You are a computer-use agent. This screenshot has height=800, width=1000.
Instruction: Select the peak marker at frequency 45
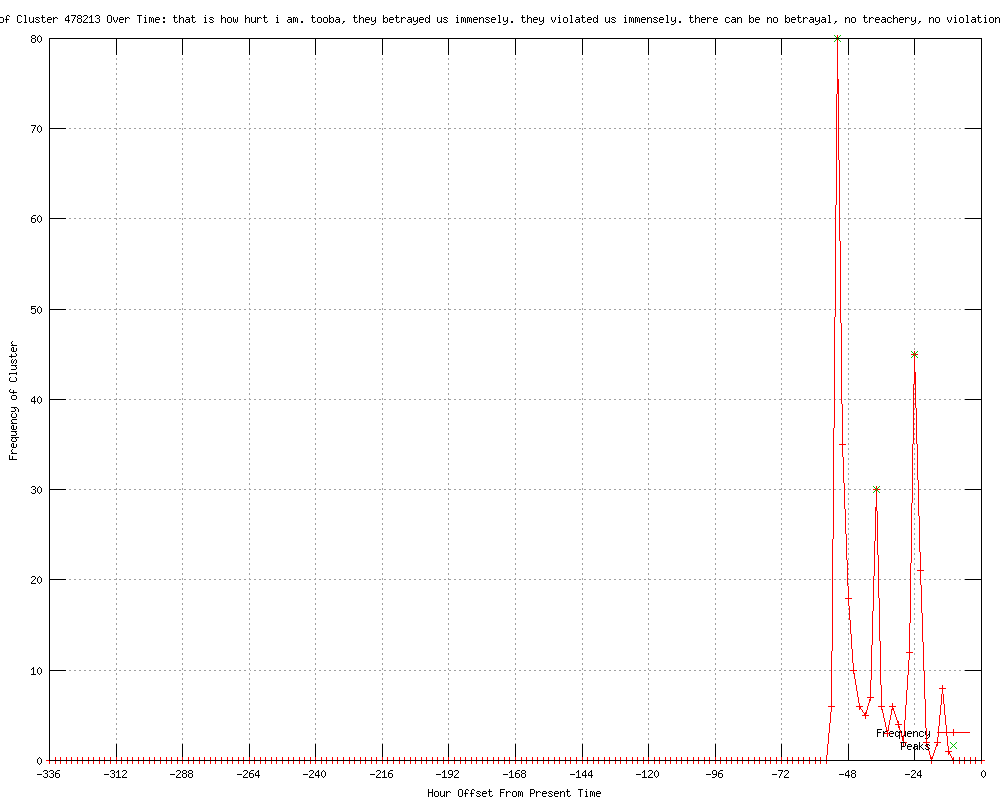pos(914,354)
